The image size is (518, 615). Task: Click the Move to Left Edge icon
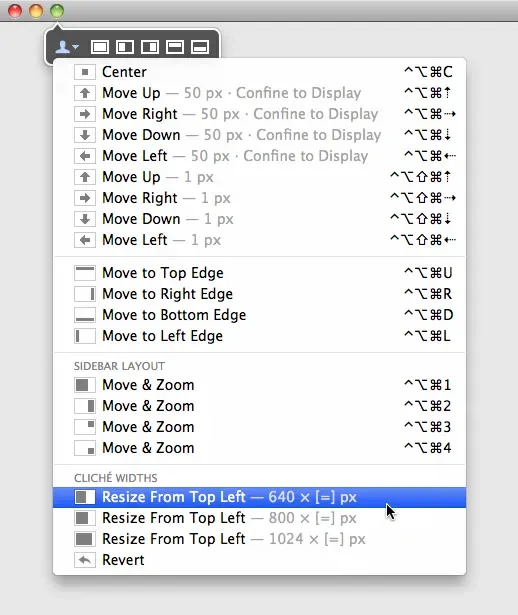point(85,336)
